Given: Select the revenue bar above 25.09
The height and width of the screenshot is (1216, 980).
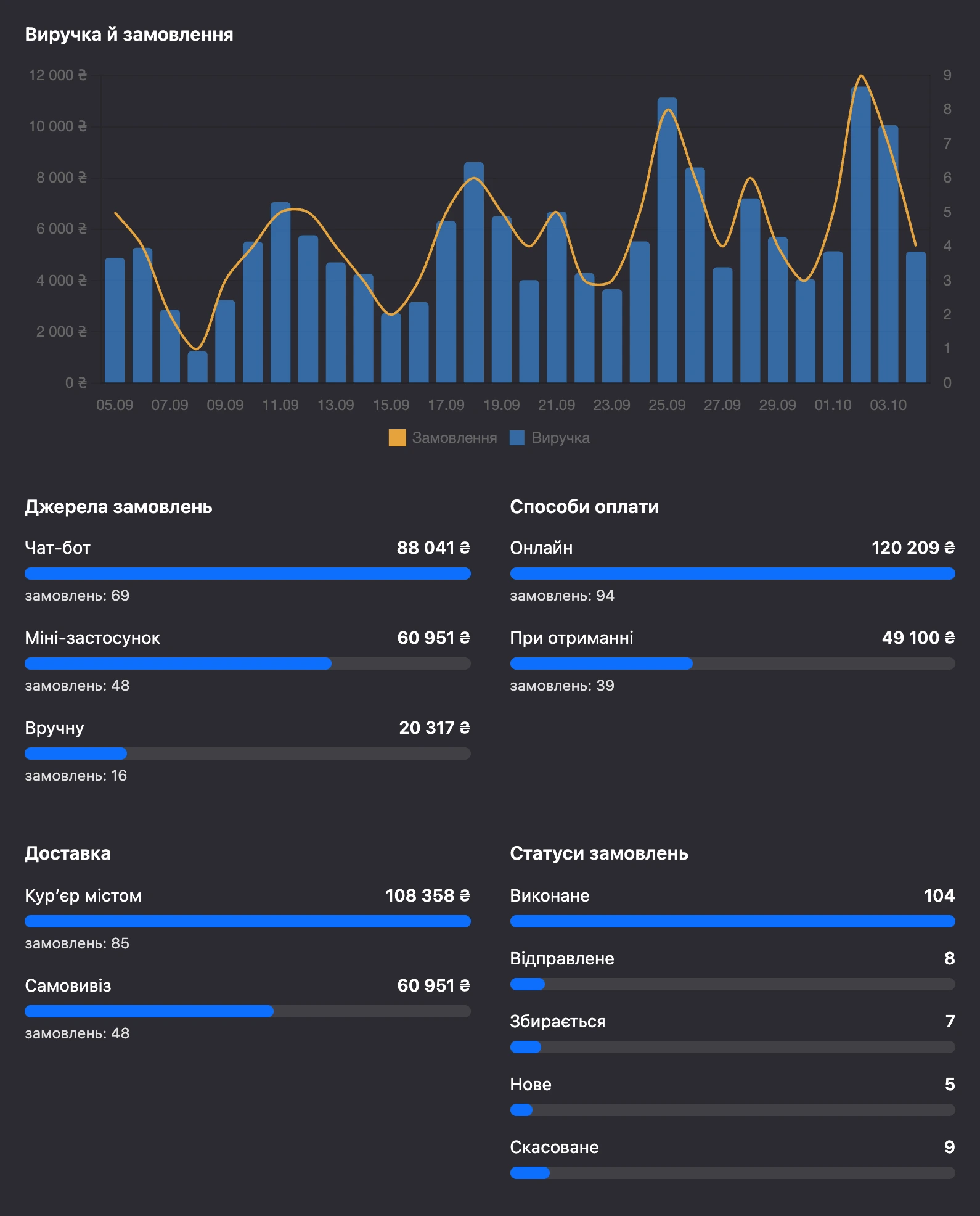Looking at the screenshot, I should click(x=667, y=240).
